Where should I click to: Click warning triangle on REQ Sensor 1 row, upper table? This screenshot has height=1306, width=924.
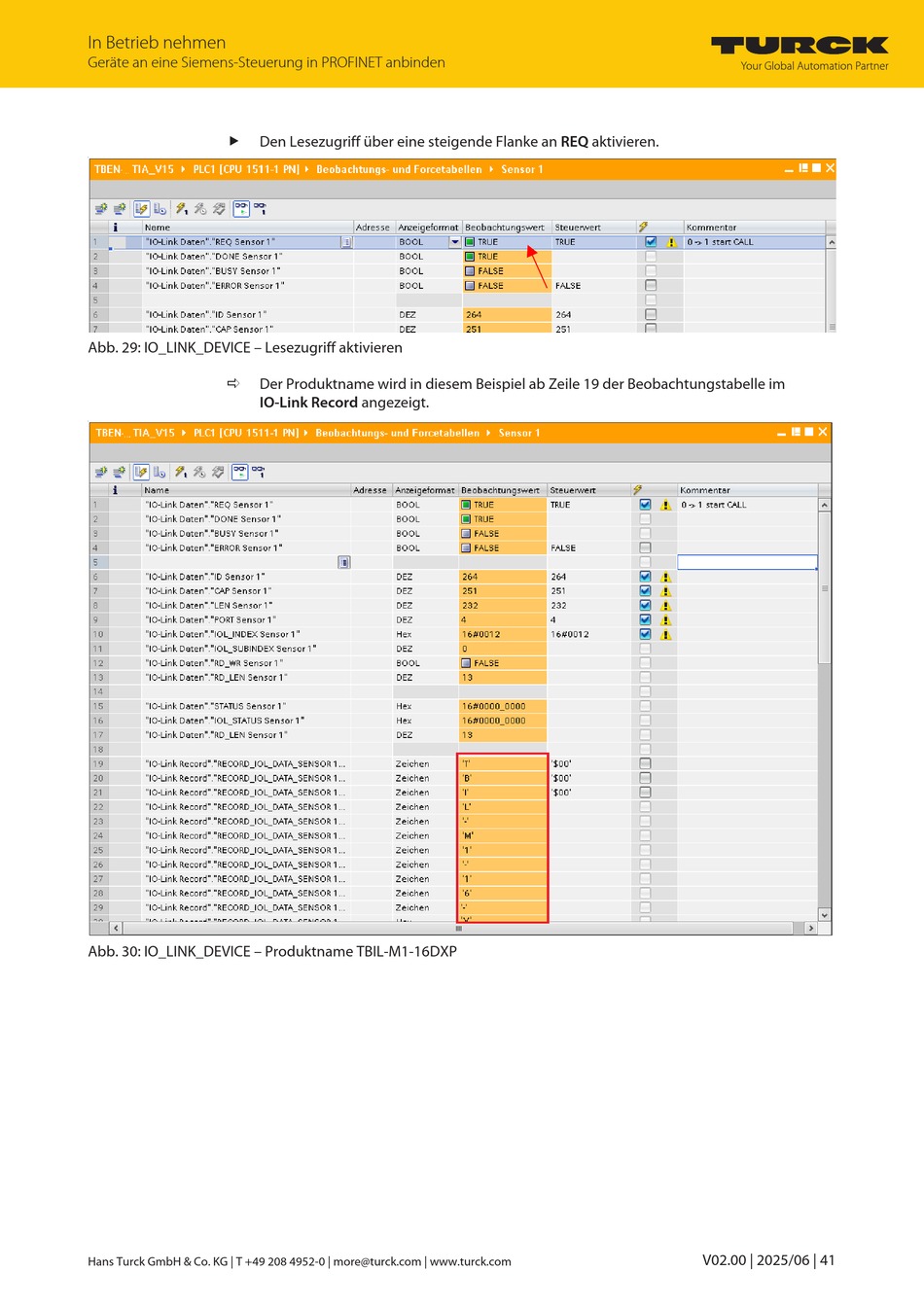click(x=671, y=242)
